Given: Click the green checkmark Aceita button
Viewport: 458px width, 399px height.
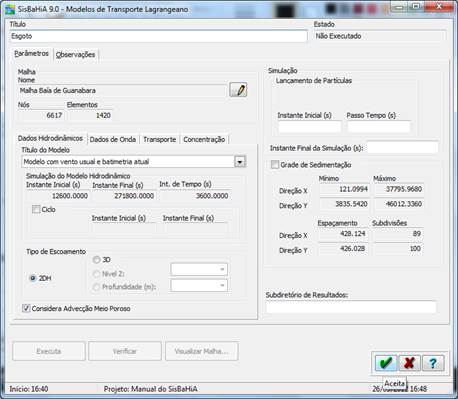Looking at the screenshot, I should (x=386, y=363).
